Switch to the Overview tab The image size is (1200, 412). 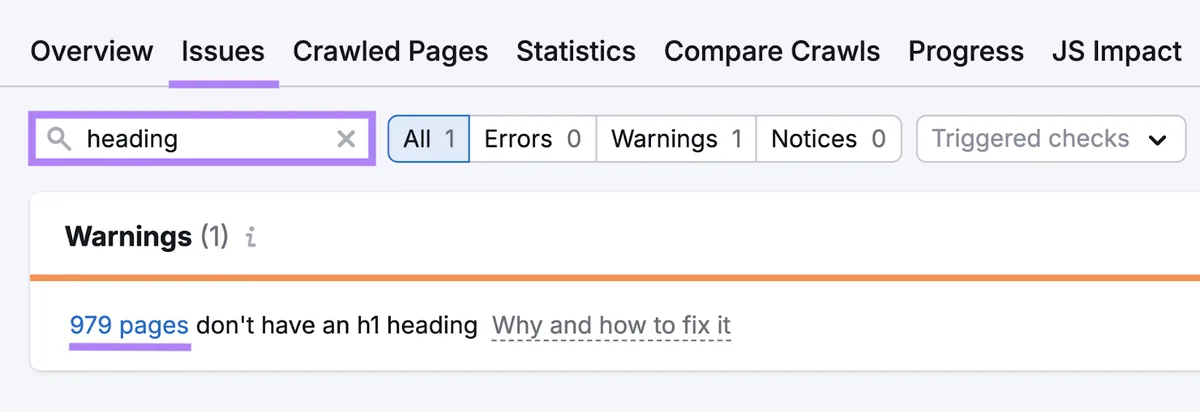click(x=92, y=51)
